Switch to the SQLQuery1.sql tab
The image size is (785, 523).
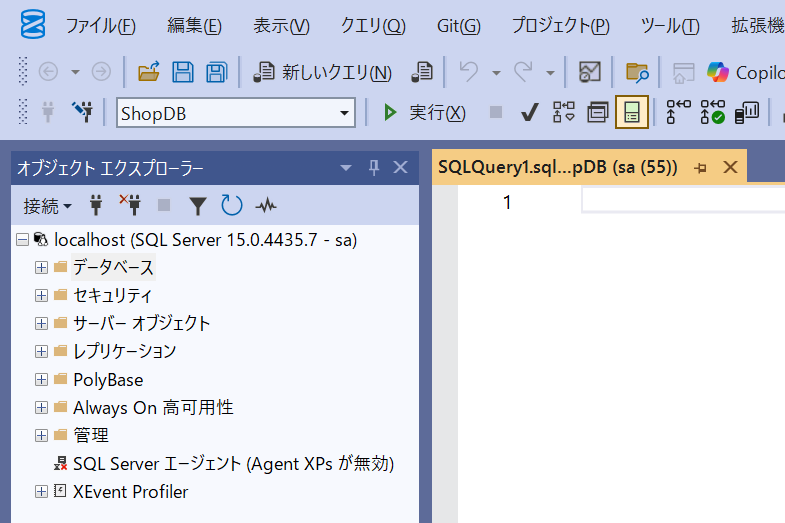(x=558, y=167)
